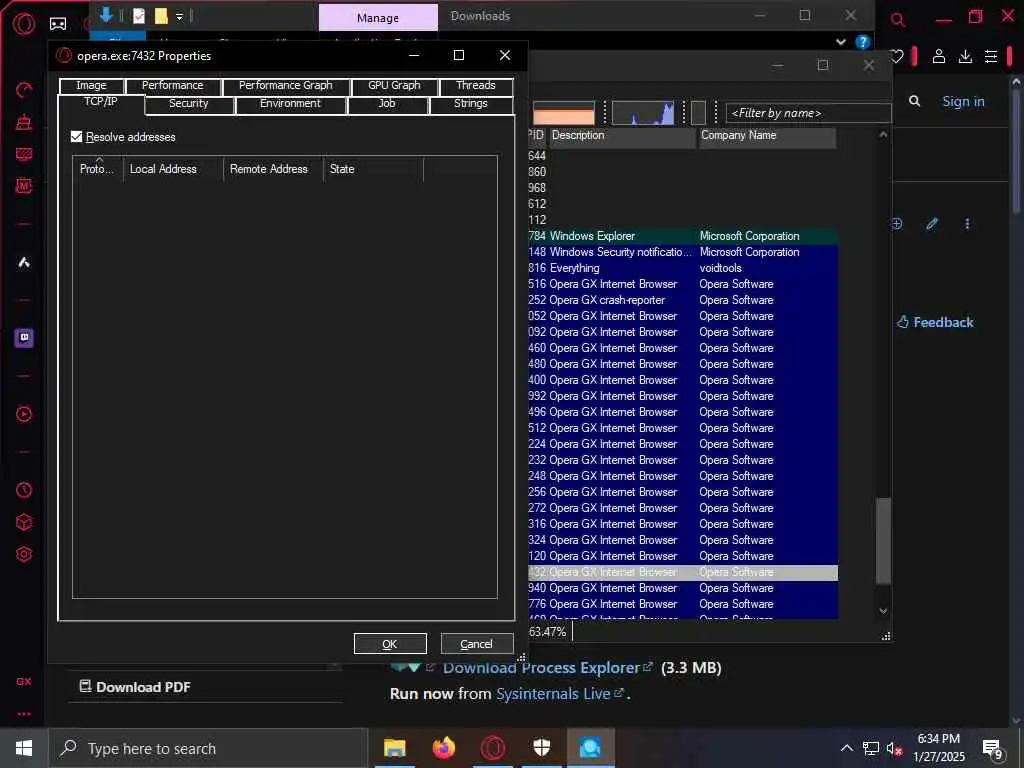Viewport: 1024px width, 768px height.
Task: Sort by the Local Address column header
Action: pos(173,169)
